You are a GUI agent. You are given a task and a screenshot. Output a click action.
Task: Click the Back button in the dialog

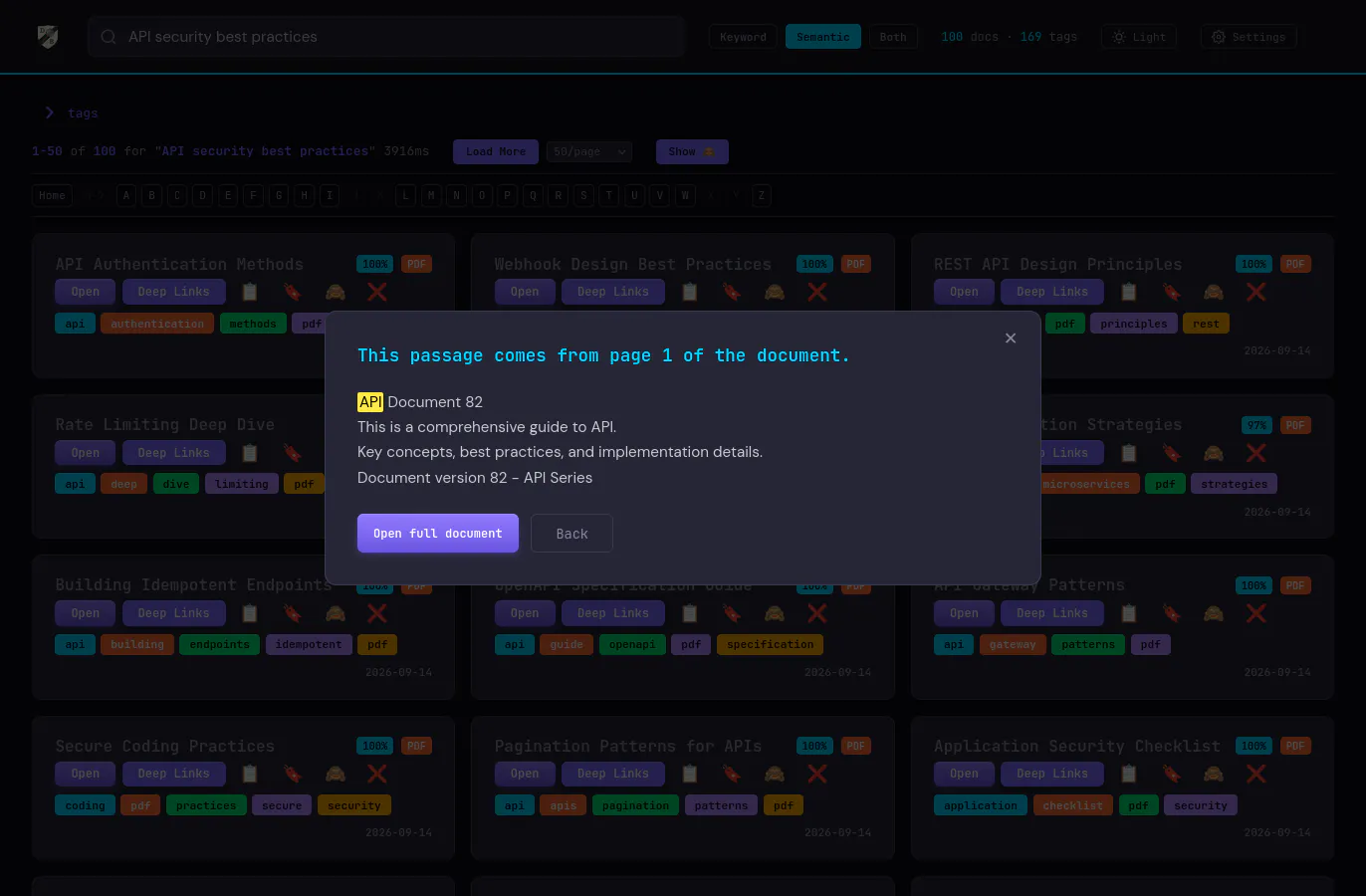(571, 534)
